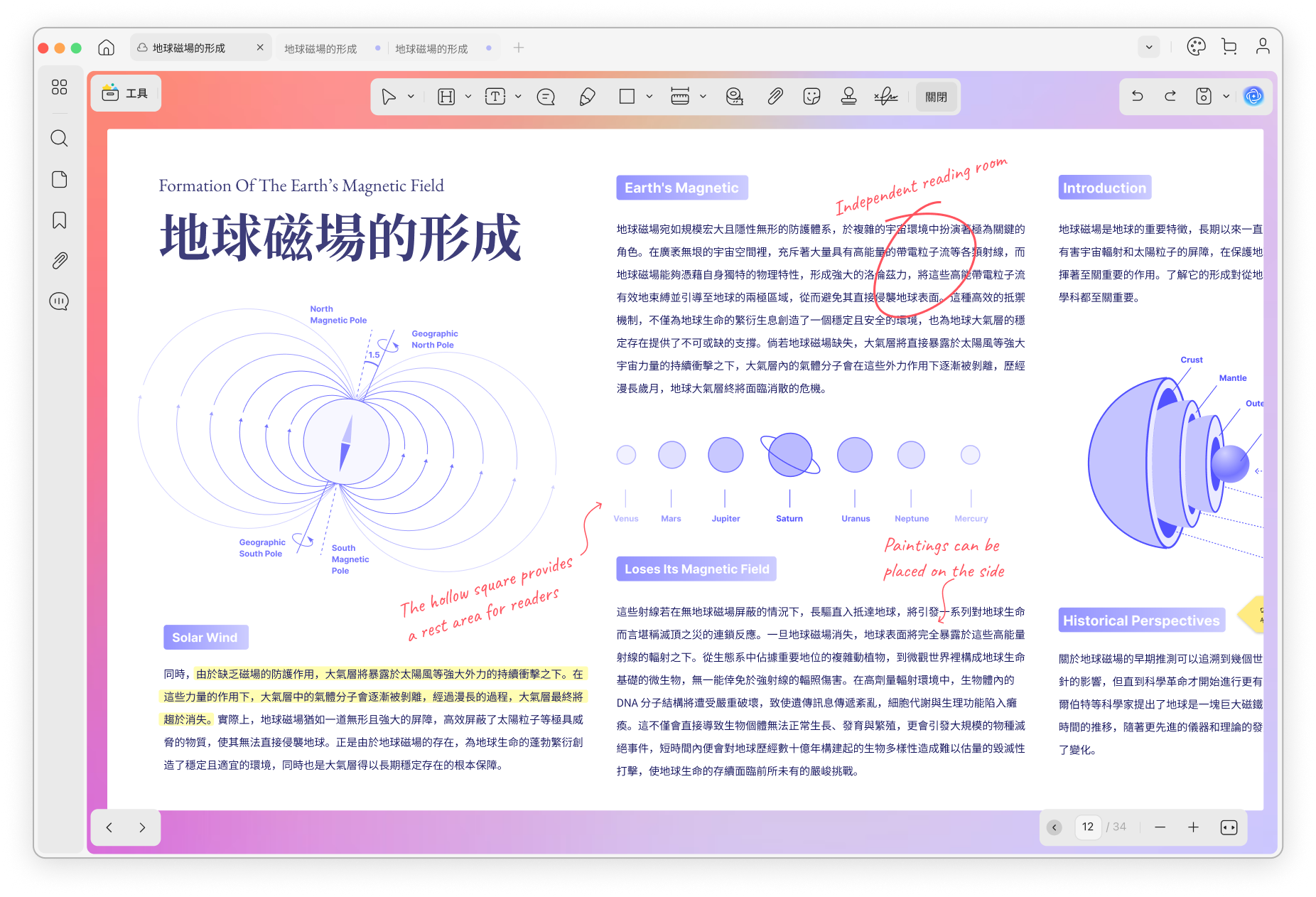The height and width of the screenshot is (897, 1316).
Task: Click the Historical Perspectives heading
Action: (x=1141, y=621)
